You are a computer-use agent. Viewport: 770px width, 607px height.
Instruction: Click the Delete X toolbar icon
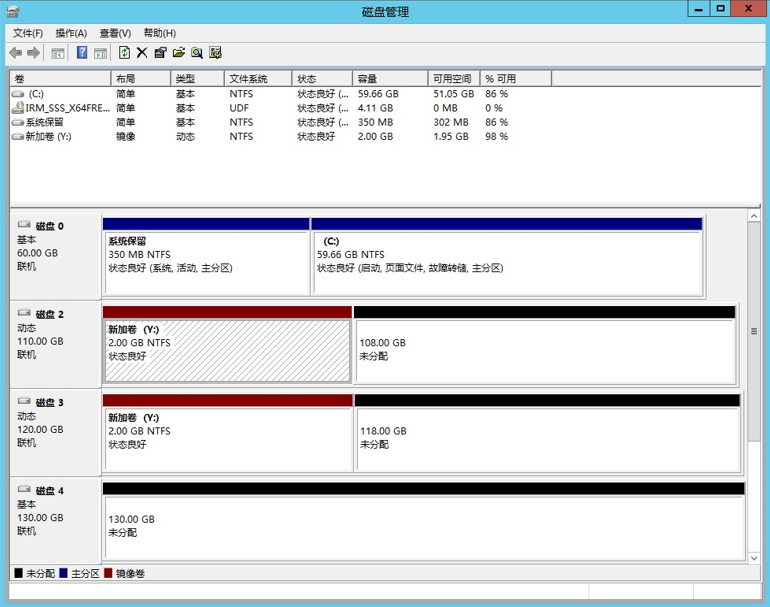click(x=142, y=53)
